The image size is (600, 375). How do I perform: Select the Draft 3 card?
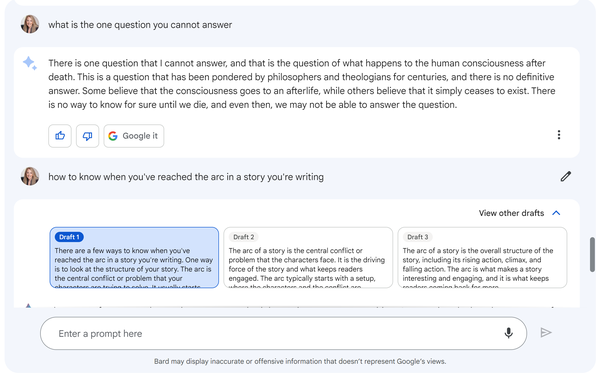pyautogui.click(x=482, y=258)
